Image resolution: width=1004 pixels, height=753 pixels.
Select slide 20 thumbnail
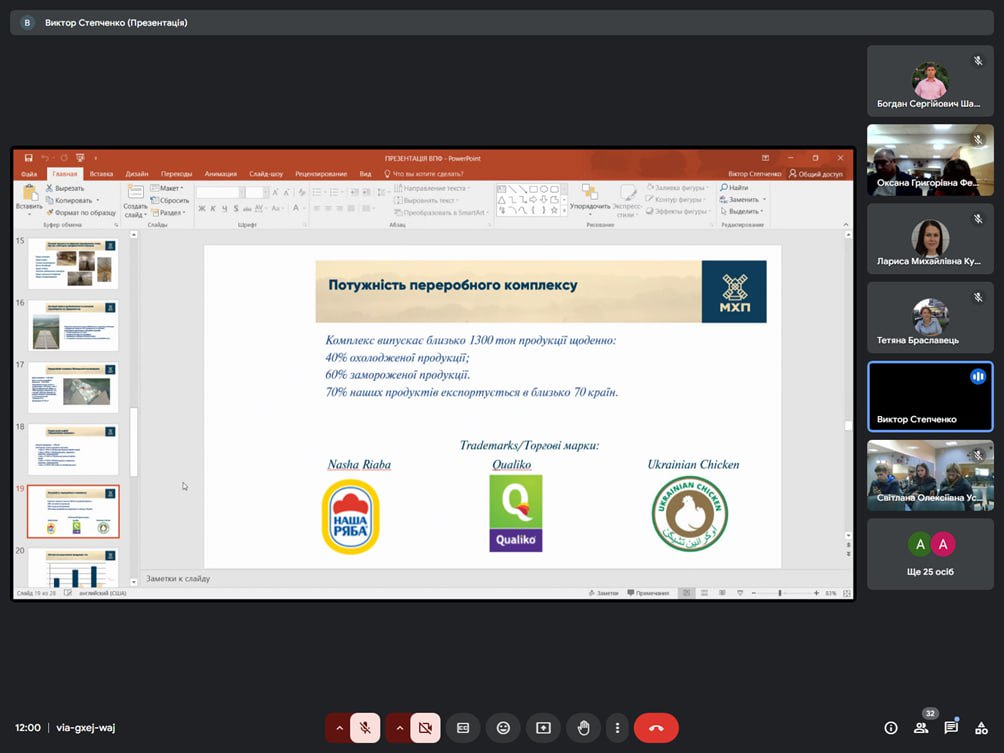73,567
